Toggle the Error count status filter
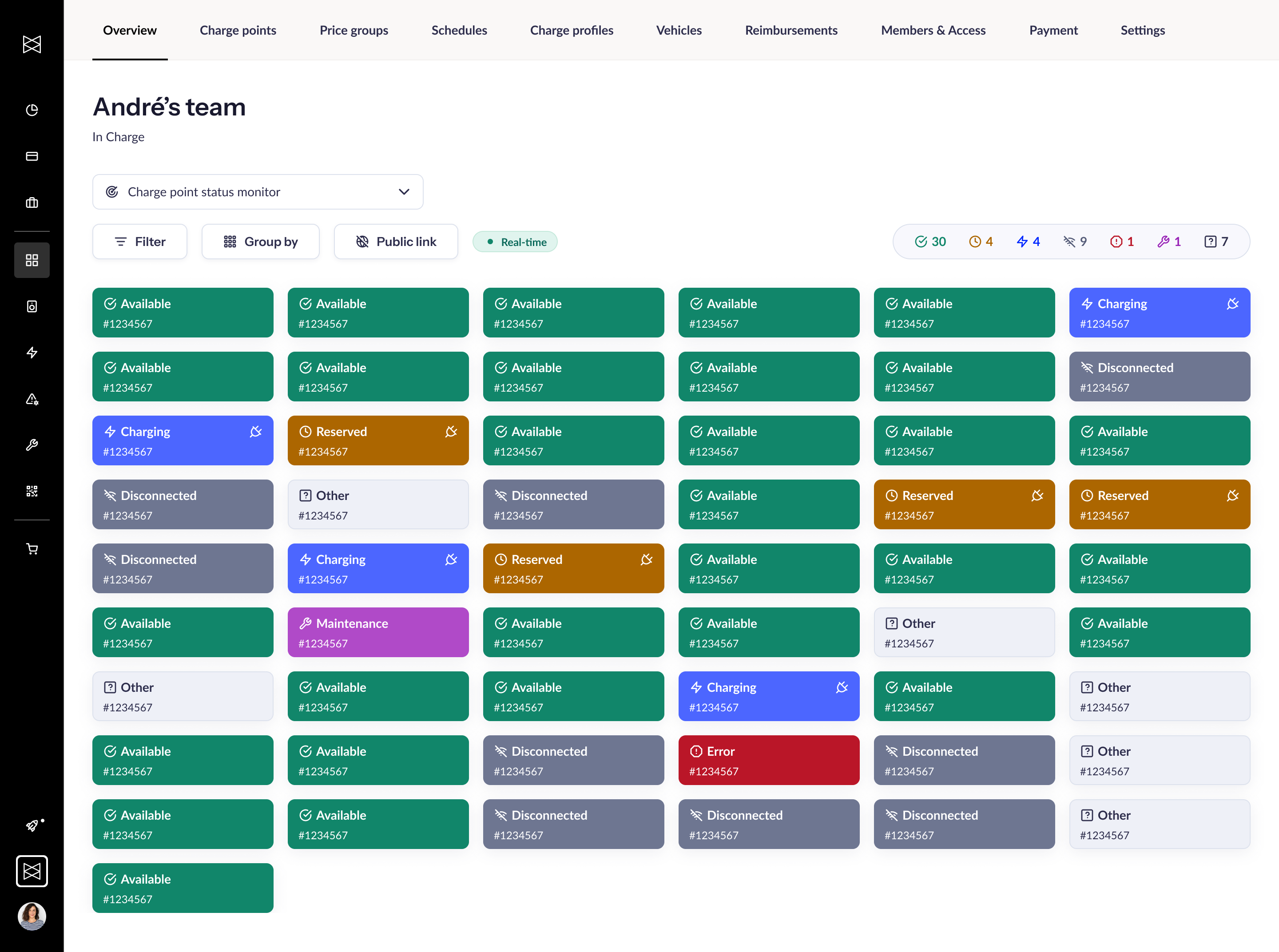The height and width of the screenshot is (952, 1279). pyautogui.click(x=1122, y=242)
